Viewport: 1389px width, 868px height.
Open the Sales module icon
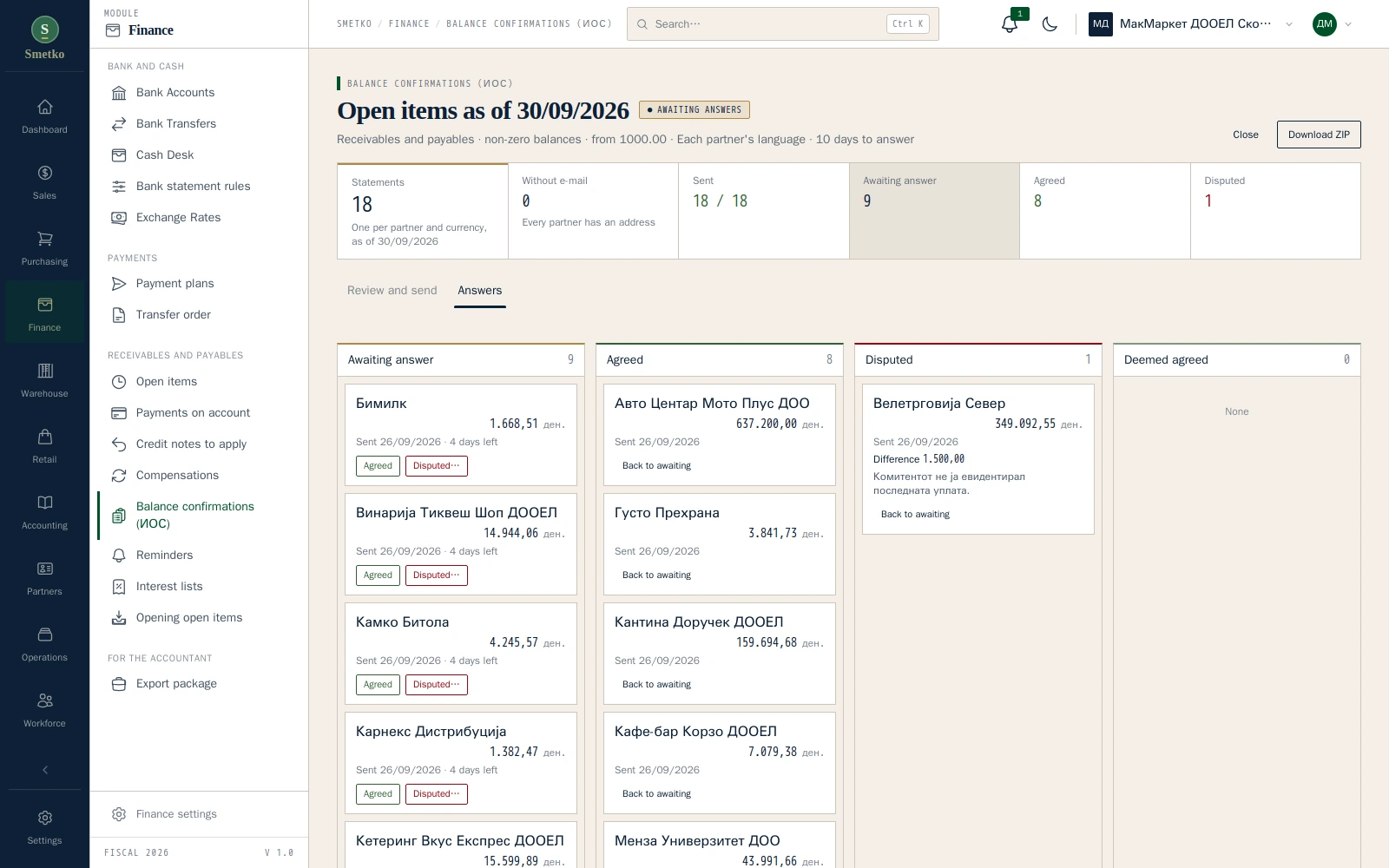[44, 182]
